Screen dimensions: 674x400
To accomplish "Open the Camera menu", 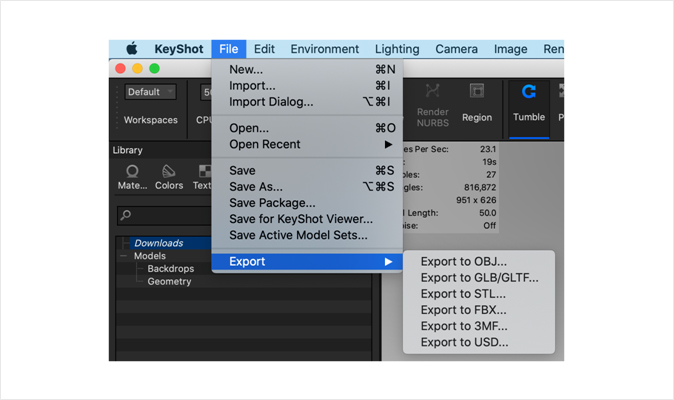I will pos(456,49).
